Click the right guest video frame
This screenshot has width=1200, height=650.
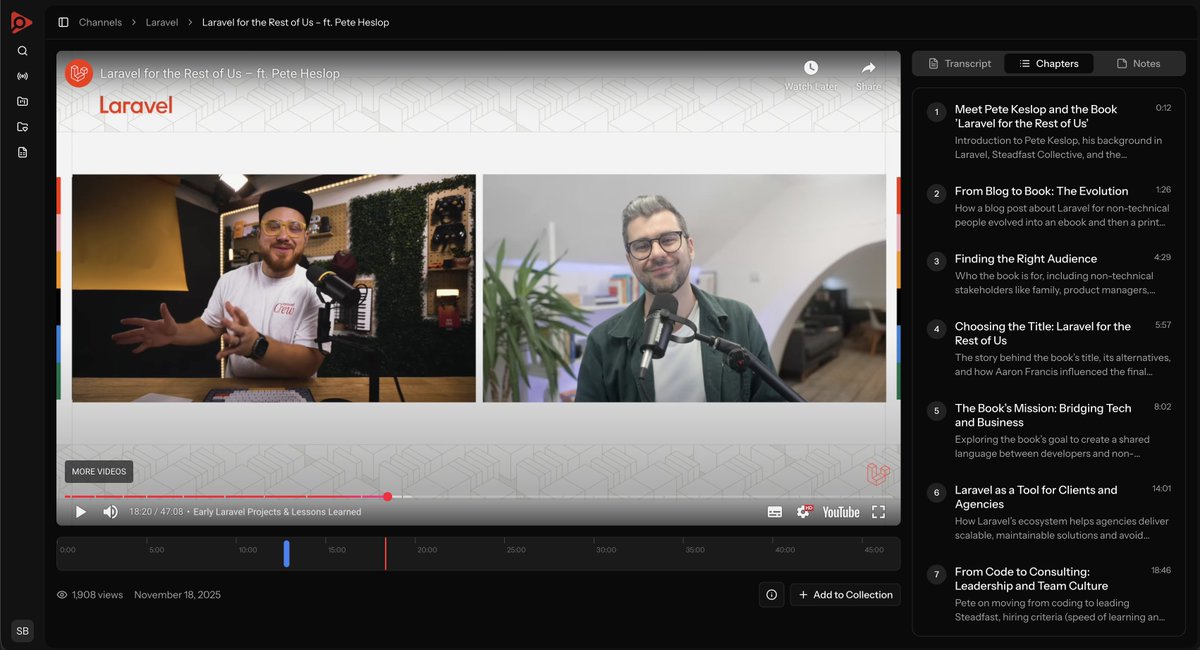click(684, 288)
